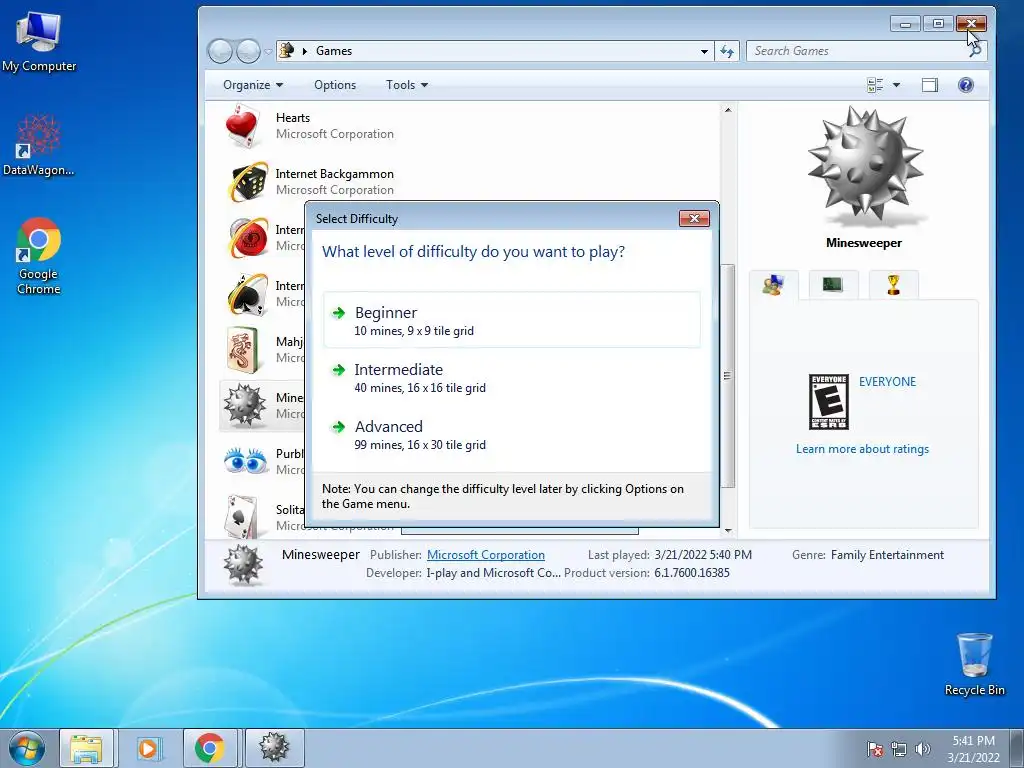Maximize the Games explorer window

pos(938,24)
